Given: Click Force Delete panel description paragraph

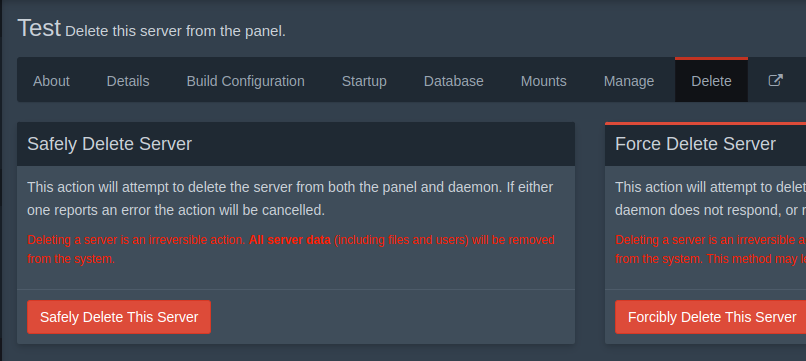Looking at the screenshot, I should coord(710,198).
